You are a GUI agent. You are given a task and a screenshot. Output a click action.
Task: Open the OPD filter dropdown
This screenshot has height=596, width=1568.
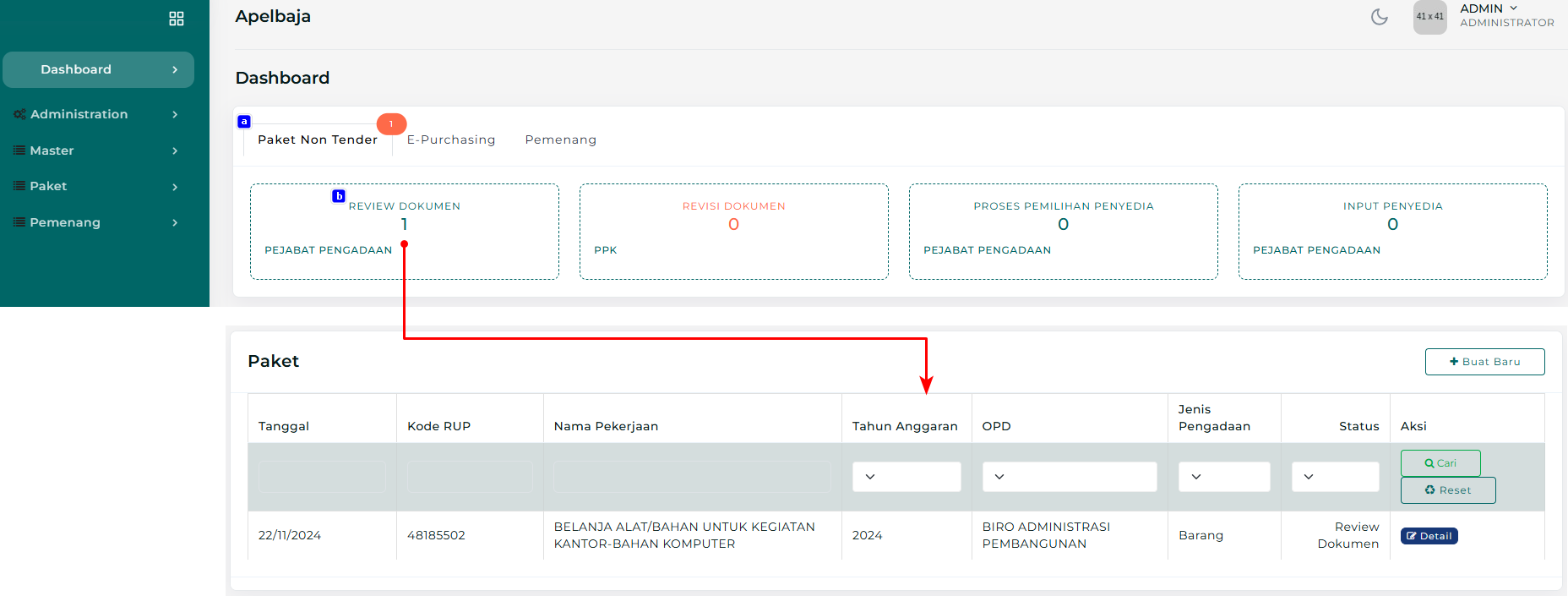pos(1069,477)
